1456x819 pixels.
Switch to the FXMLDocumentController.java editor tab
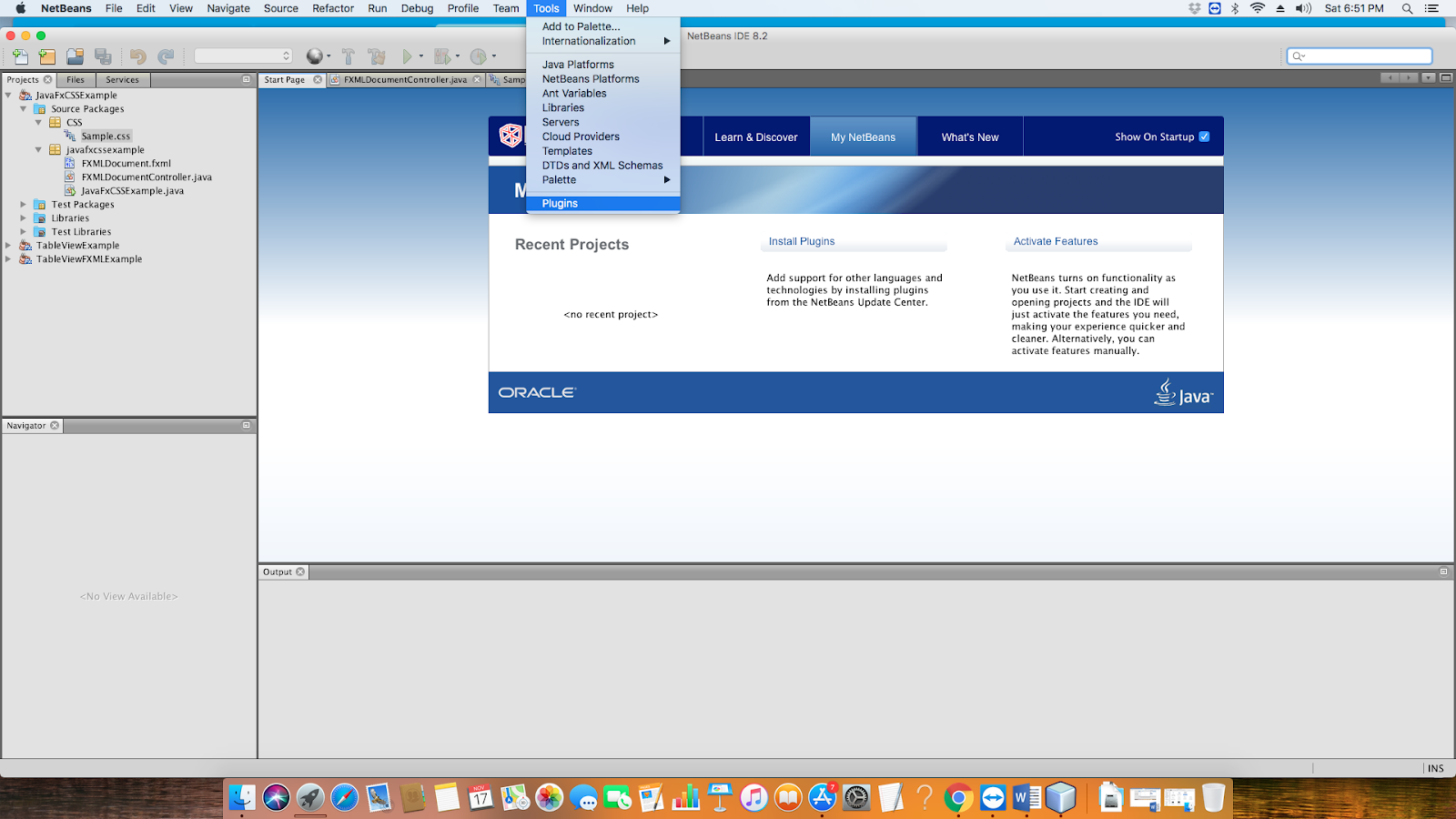click(406, 80)
